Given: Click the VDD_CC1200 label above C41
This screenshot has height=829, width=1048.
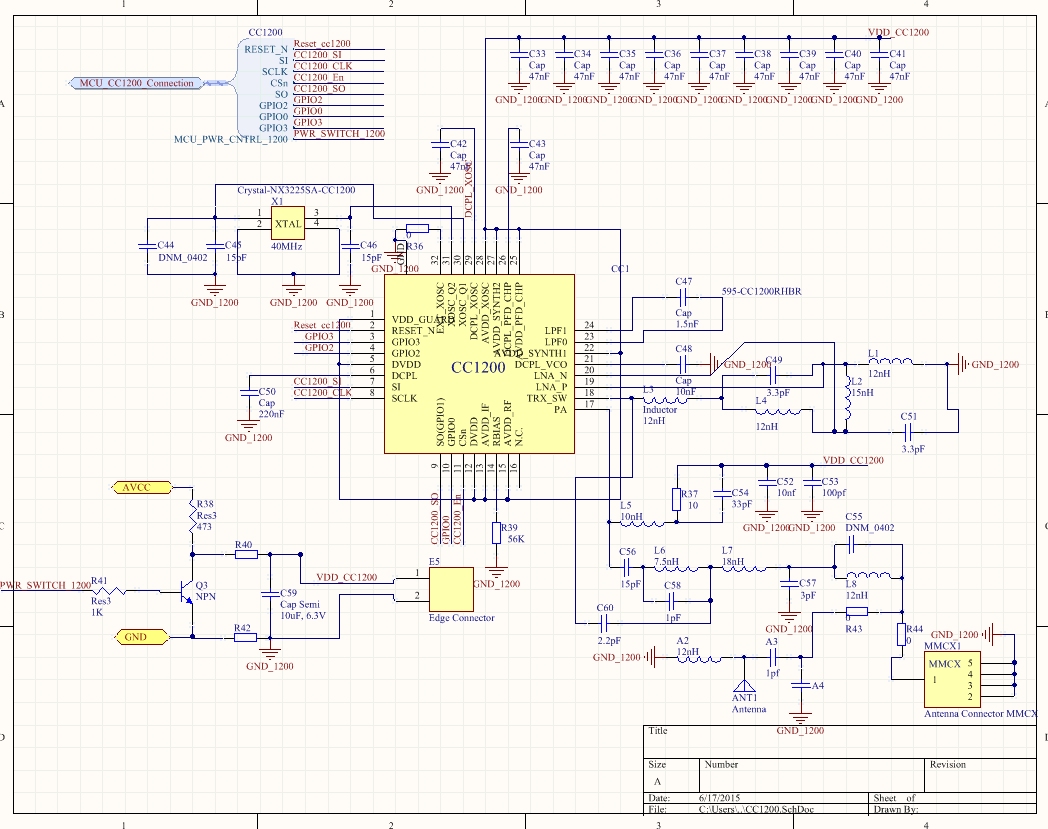Looking at the screenshot, I should [x=898, y=32].
